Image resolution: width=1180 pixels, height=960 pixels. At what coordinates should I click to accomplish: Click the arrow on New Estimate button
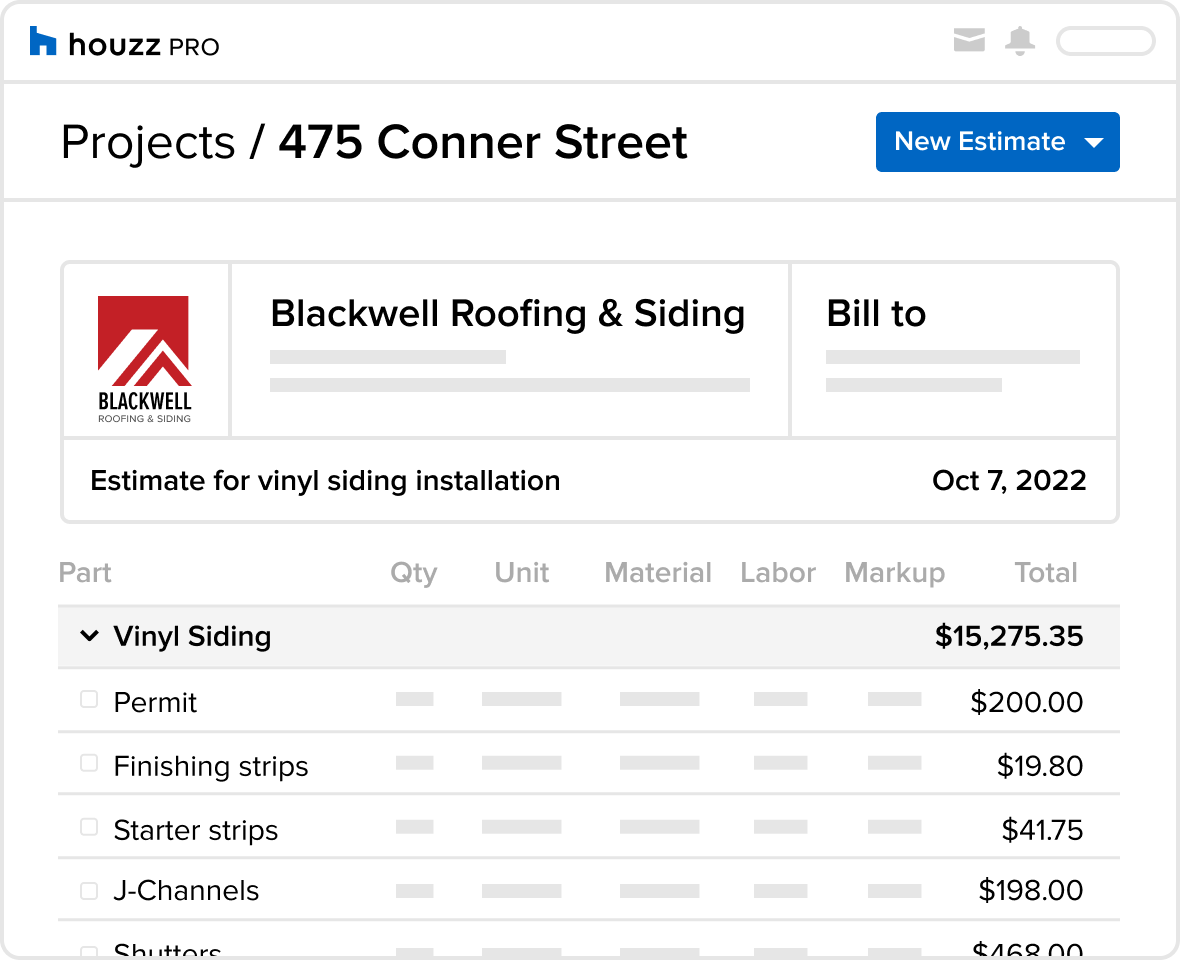1094,142
